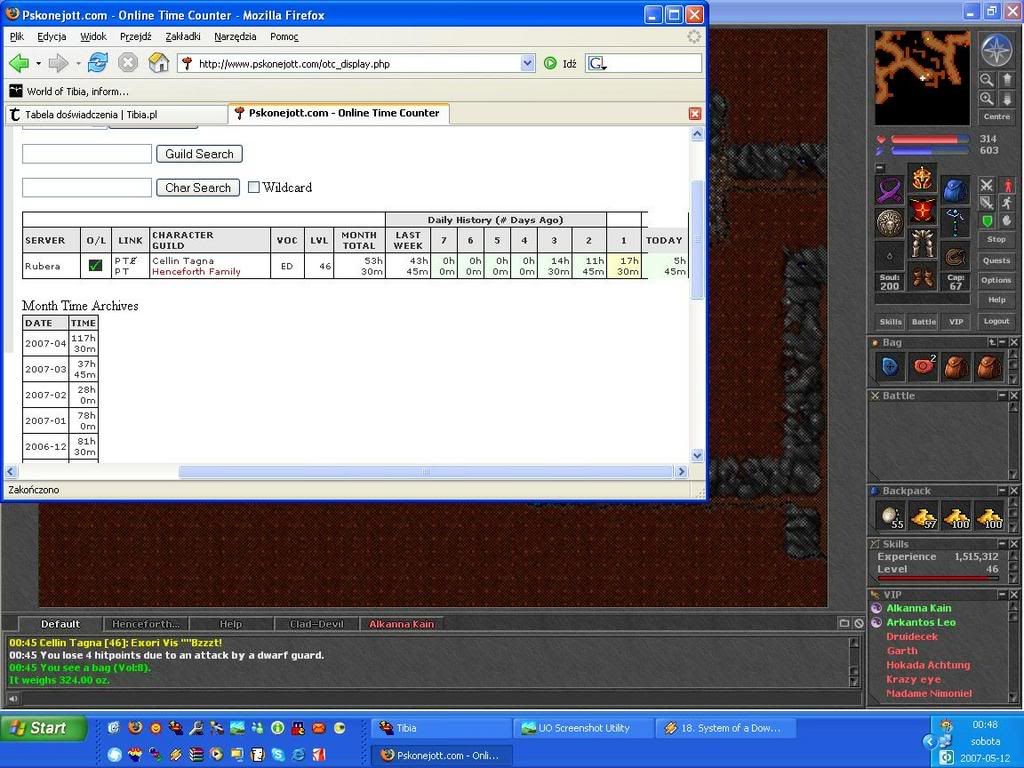Minimize the VIP panel
The width and height of the screenshot is (1024, 768).
(1002, 594)
